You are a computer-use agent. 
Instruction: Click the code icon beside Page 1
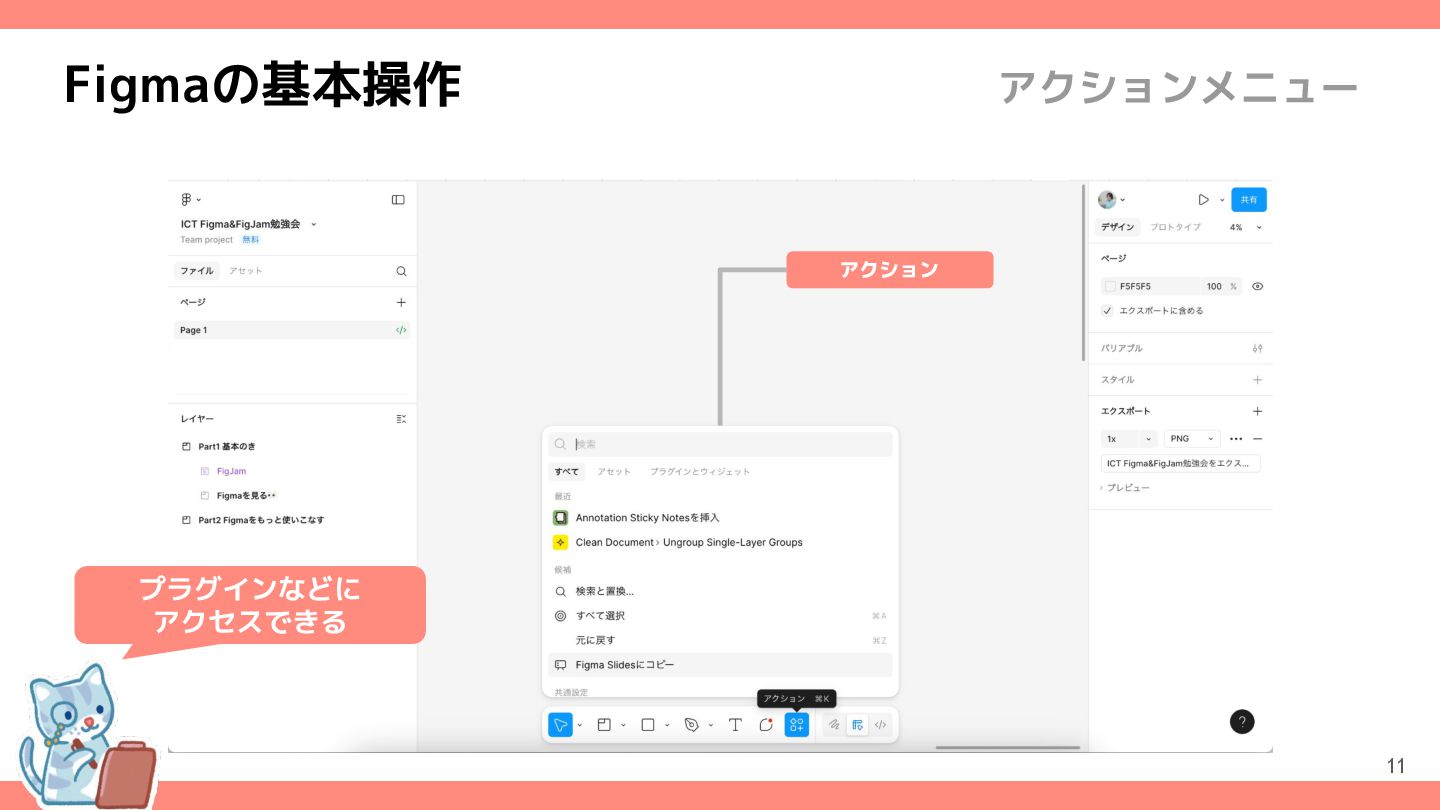coord(401,330)
